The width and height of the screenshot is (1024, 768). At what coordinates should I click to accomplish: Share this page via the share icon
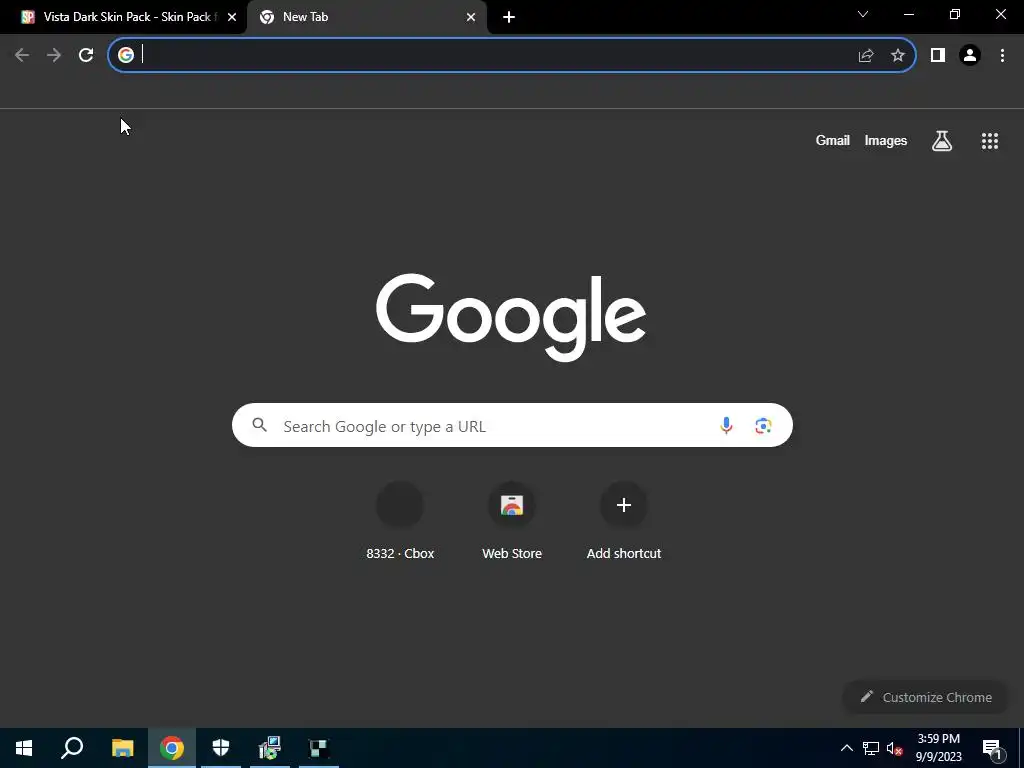(x=866, y=56)
